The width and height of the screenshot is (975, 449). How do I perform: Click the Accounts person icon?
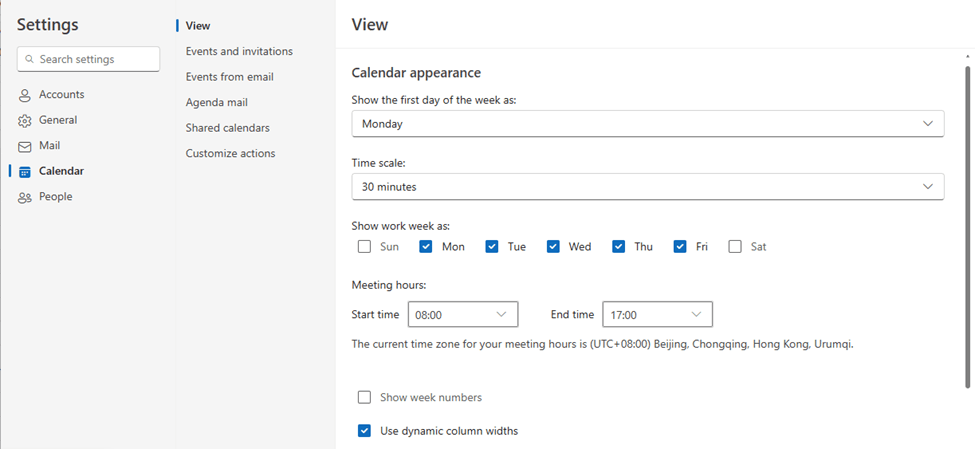[24, 95]
